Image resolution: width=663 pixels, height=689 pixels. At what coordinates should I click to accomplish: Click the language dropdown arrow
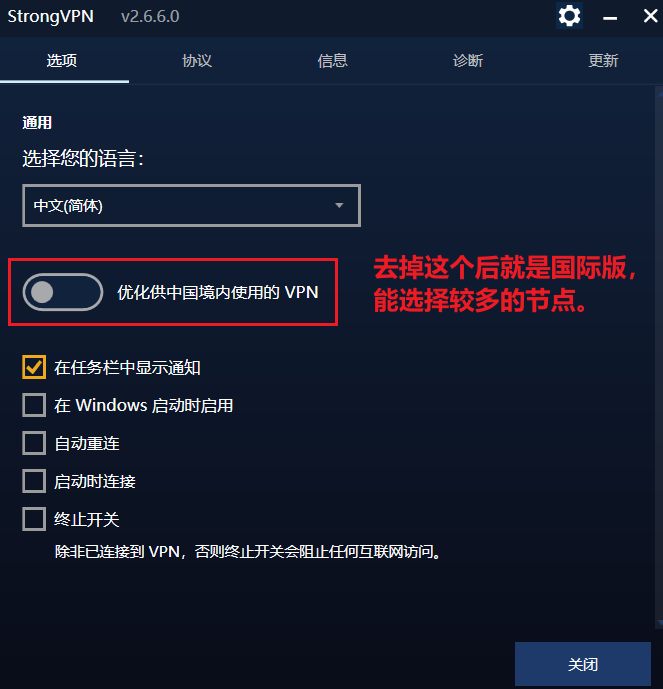(x=339, y=206)
